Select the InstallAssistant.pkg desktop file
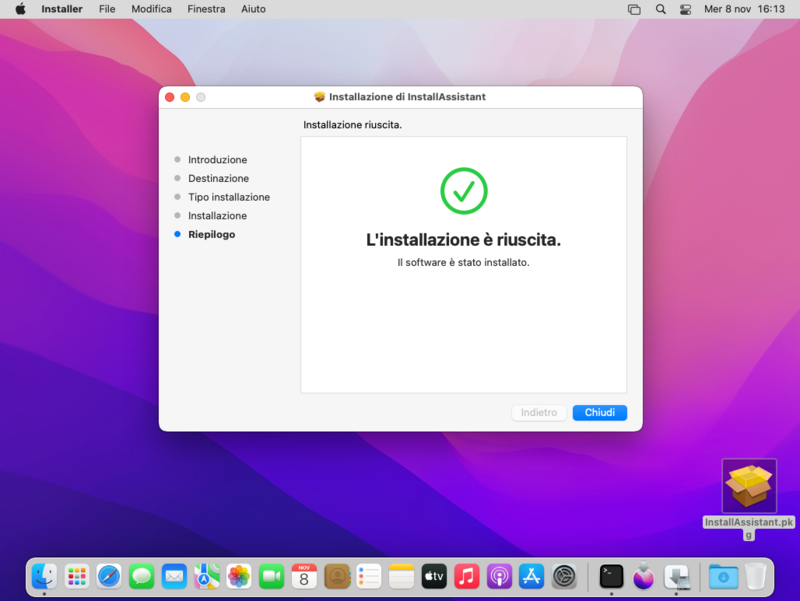 coord(749,486)
